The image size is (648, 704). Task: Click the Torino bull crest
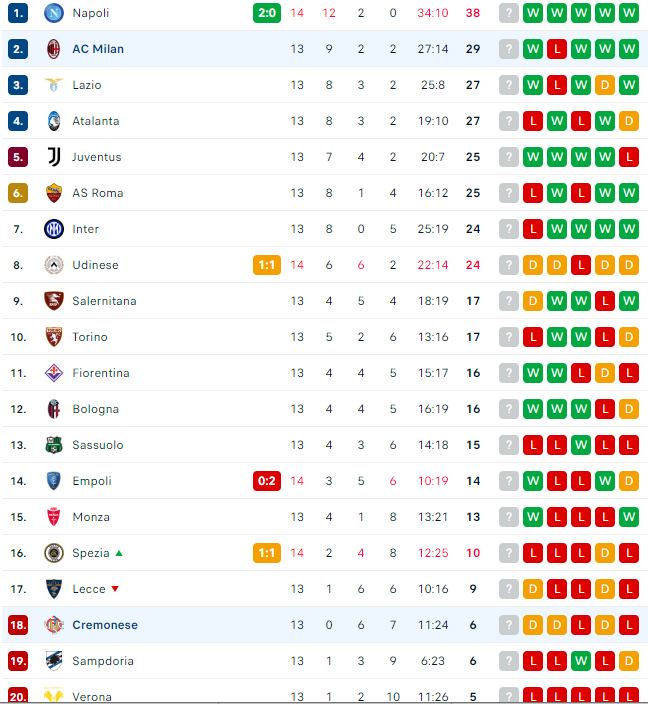[54, 337]
